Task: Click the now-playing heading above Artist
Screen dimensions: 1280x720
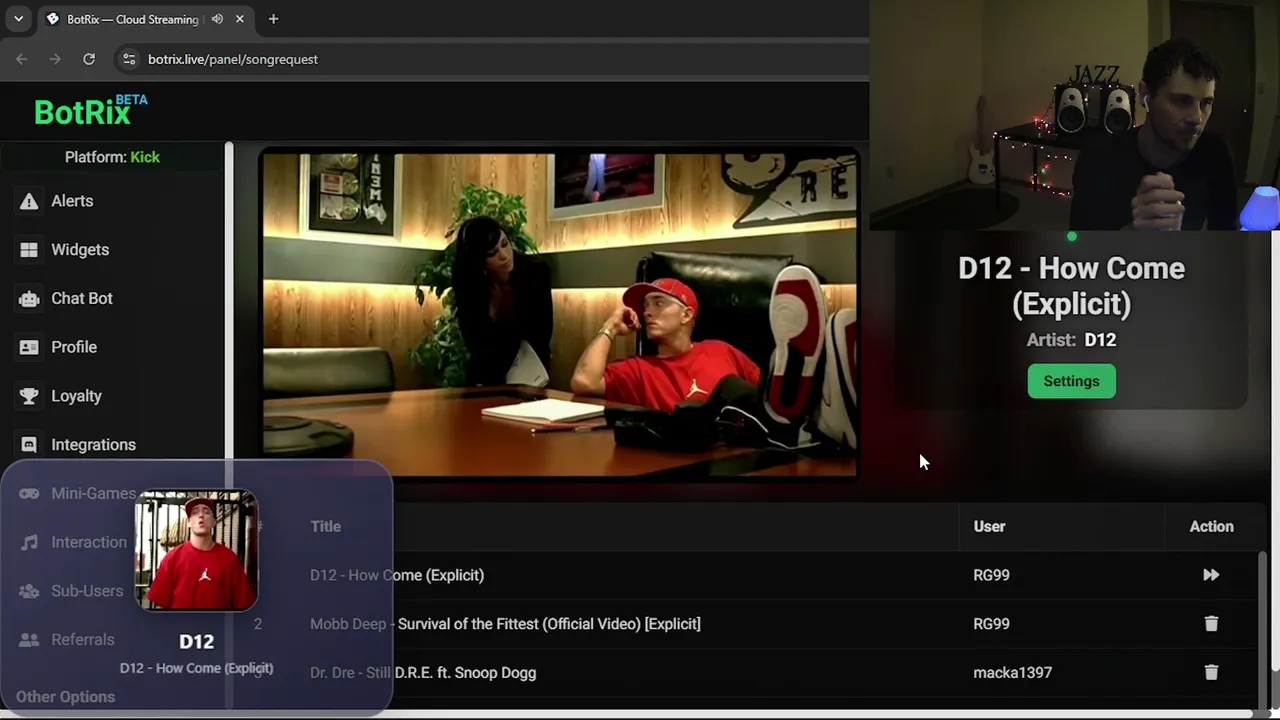Action: (x=1071, y=286)
